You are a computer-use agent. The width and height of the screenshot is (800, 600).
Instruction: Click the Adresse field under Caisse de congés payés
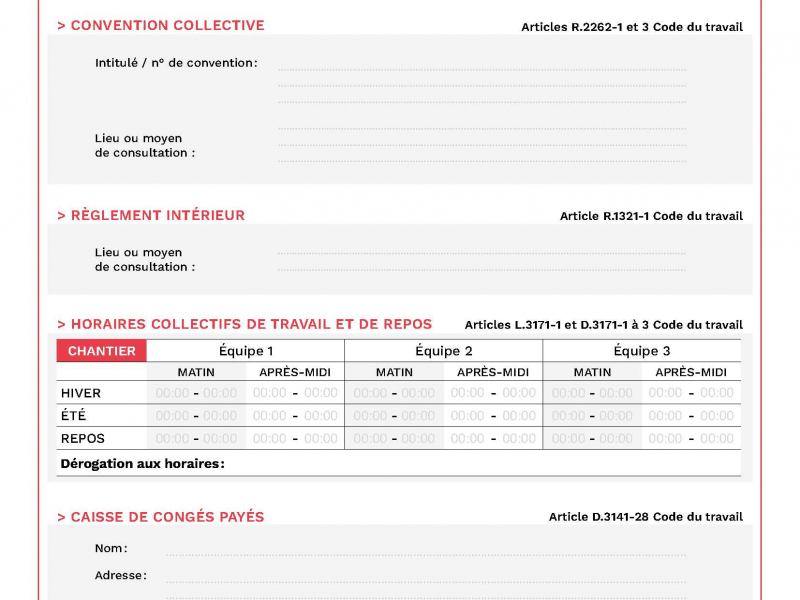[x=426, y=576]
